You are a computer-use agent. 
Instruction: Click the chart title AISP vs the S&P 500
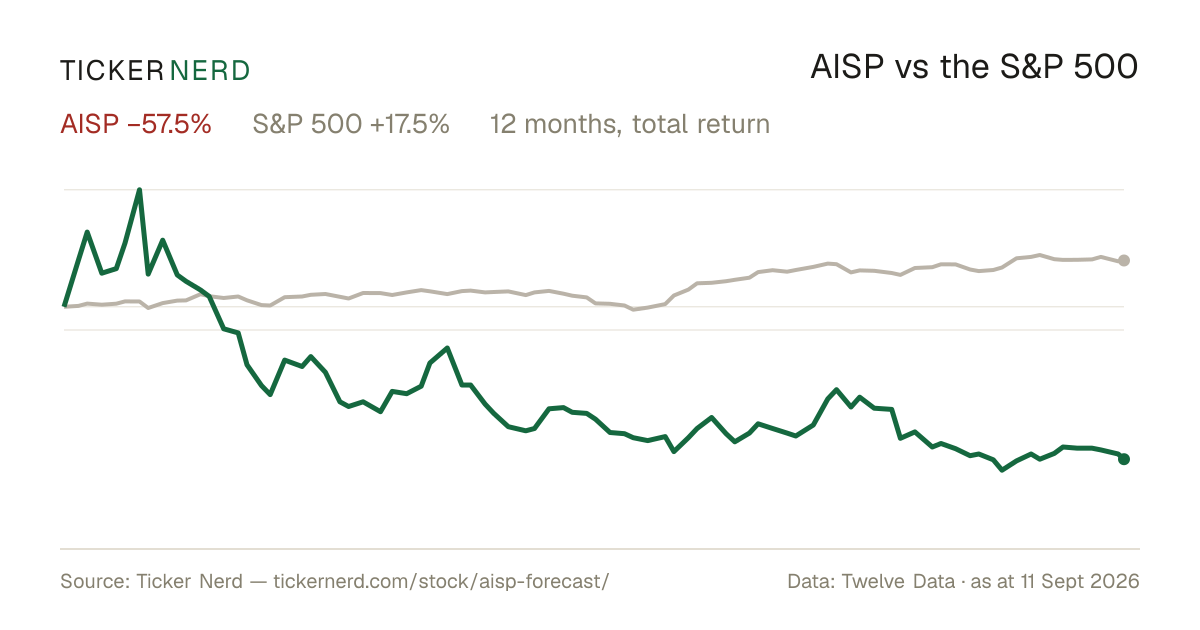coord(974,68)
